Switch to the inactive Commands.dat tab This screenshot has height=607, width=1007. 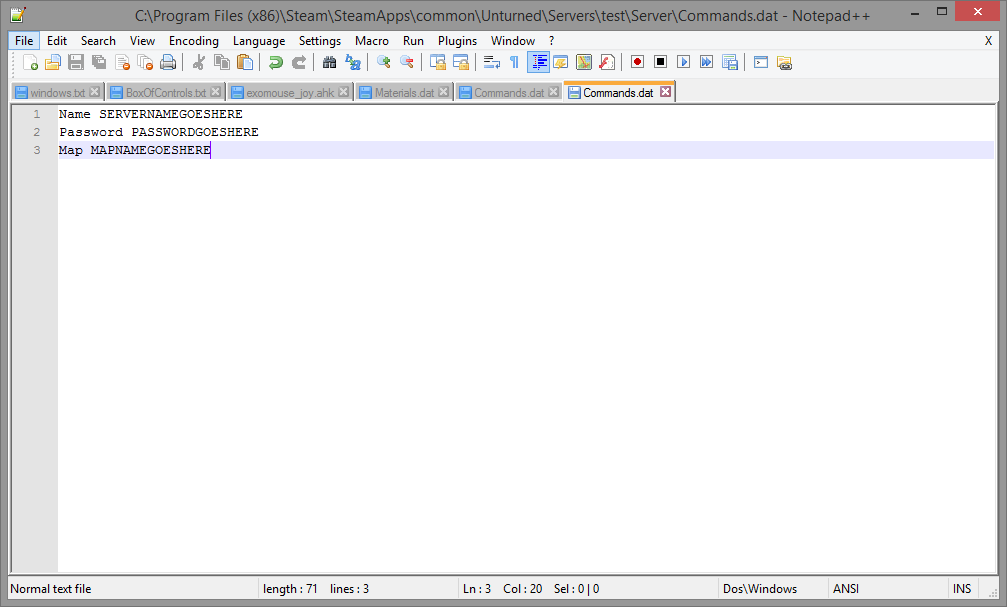(509, 93)
